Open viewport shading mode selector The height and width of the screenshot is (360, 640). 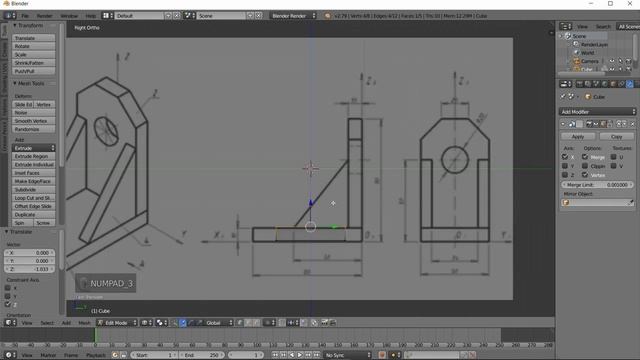click(x=147, y=323)
